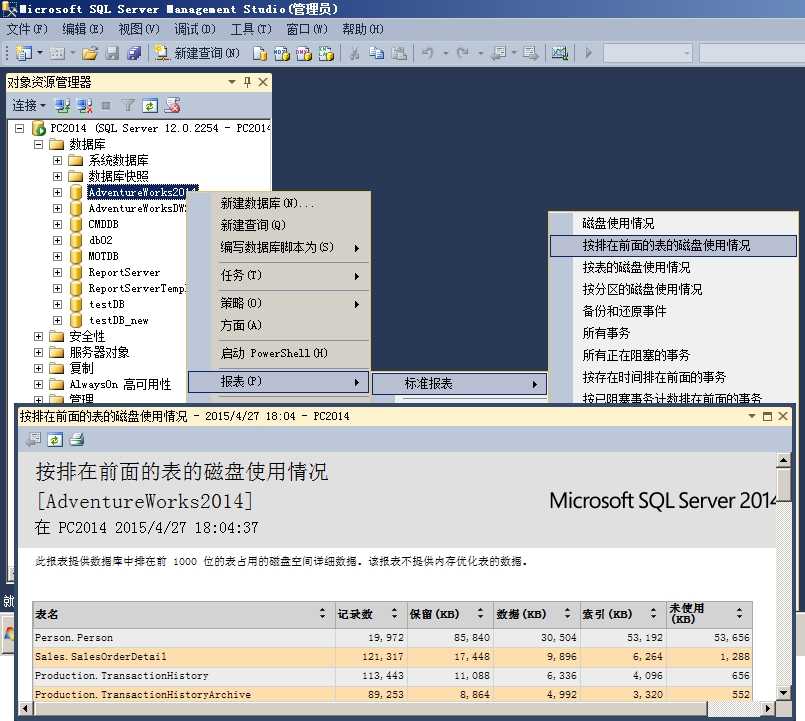Screen dimensions: 805x721
Task: Sort report by 表名 column
Action: click(322, 613)
